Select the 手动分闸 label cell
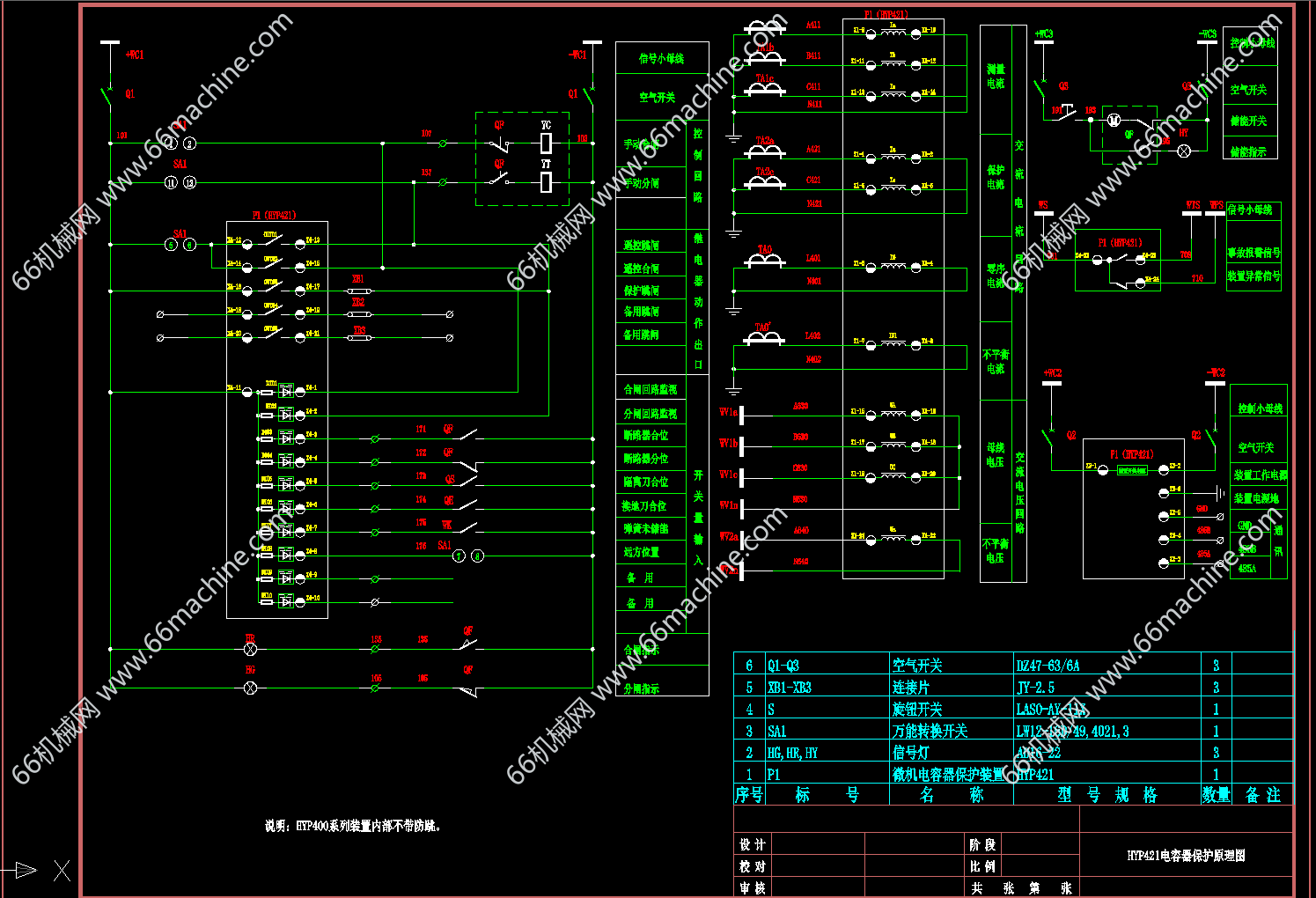The height and width of the screenshot is (898, 1316). pyautogui.click(x=642, y=183)
